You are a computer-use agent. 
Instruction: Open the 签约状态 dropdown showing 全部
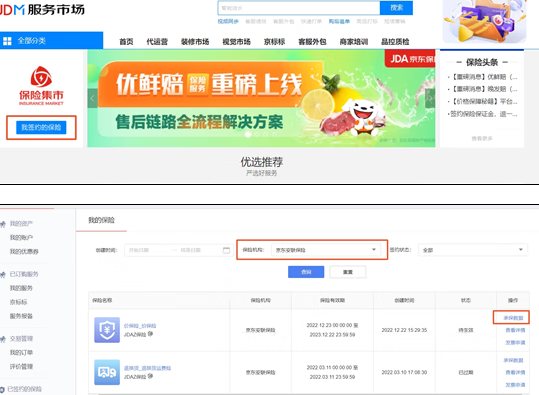tap(473, 250)
